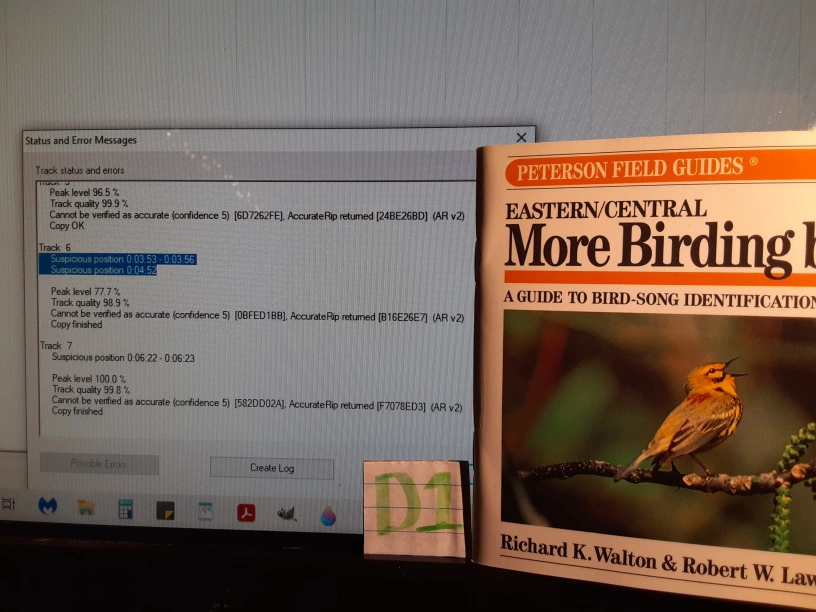
Task: Click 'Copy finished' under Track 7
Action: pos(77,411)
